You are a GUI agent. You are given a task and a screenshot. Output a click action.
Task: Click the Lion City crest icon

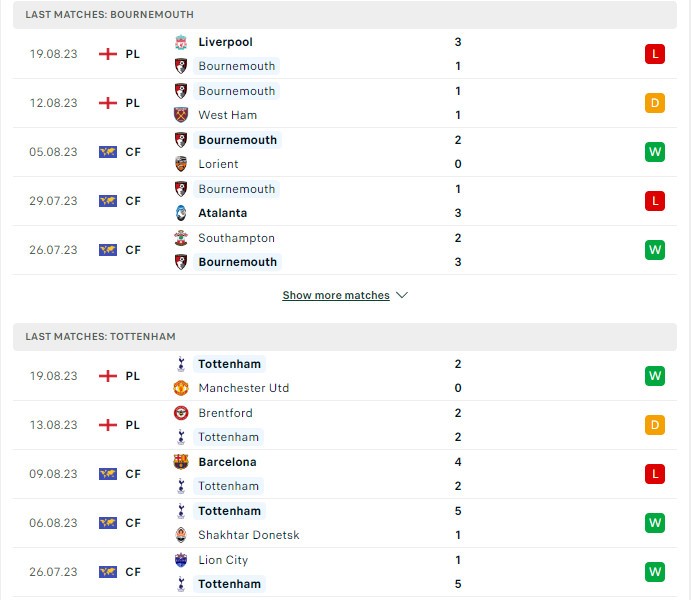coord(181,560)
